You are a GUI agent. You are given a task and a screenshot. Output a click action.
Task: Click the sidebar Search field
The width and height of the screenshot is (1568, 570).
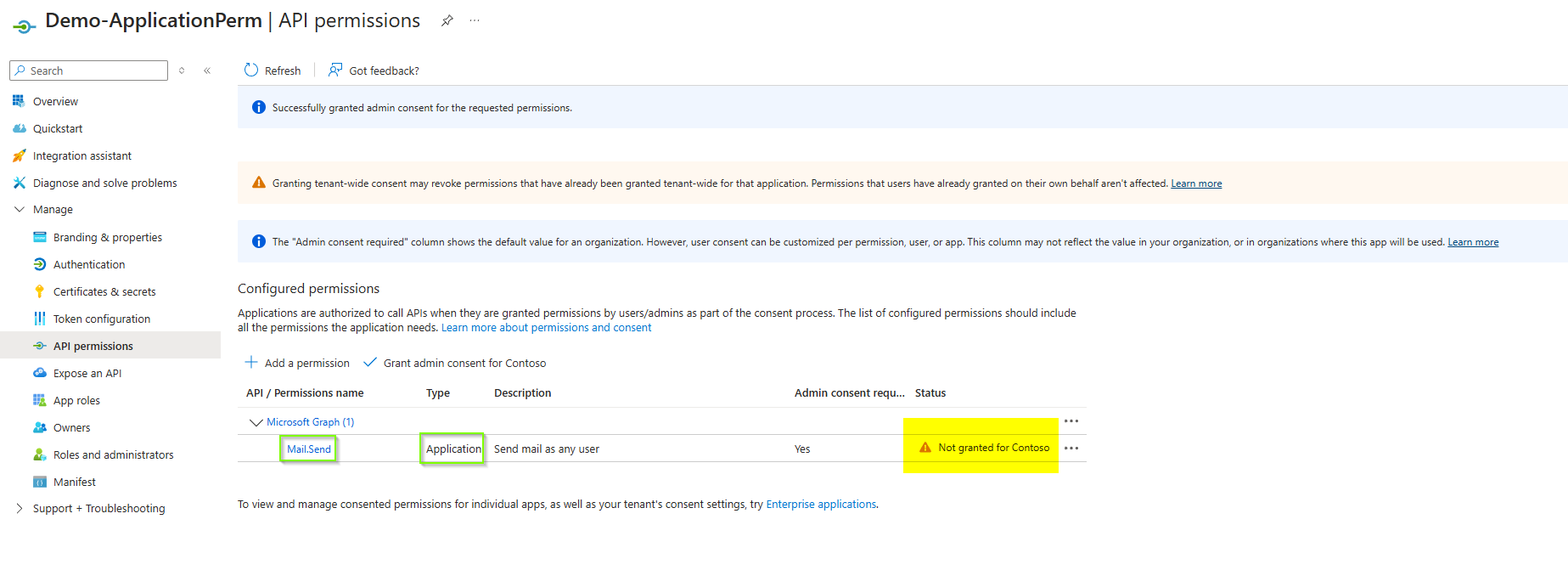point(89,71)
